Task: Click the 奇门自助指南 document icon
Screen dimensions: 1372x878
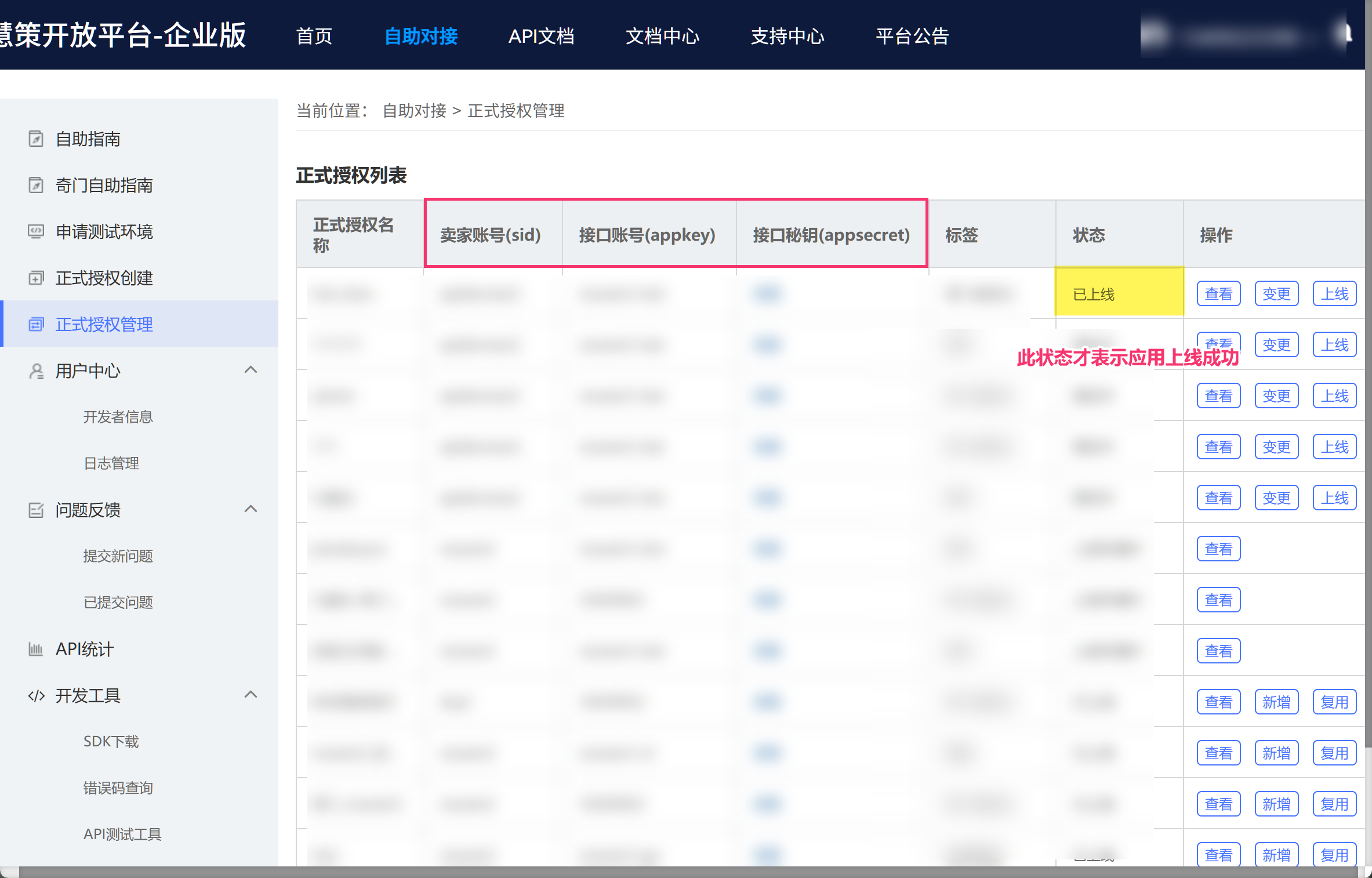Action: click(x=36, y=186)
